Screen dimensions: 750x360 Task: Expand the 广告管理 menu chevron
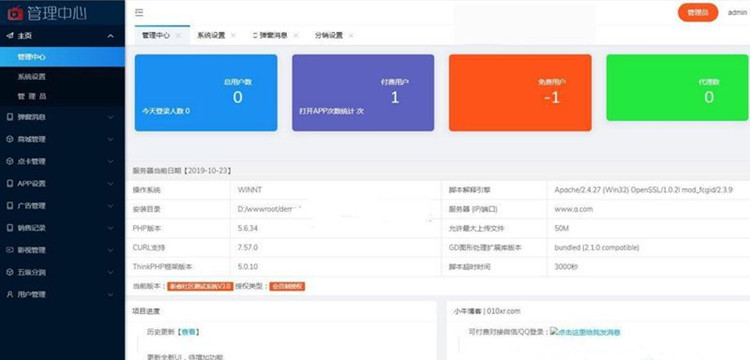[110, 206]
